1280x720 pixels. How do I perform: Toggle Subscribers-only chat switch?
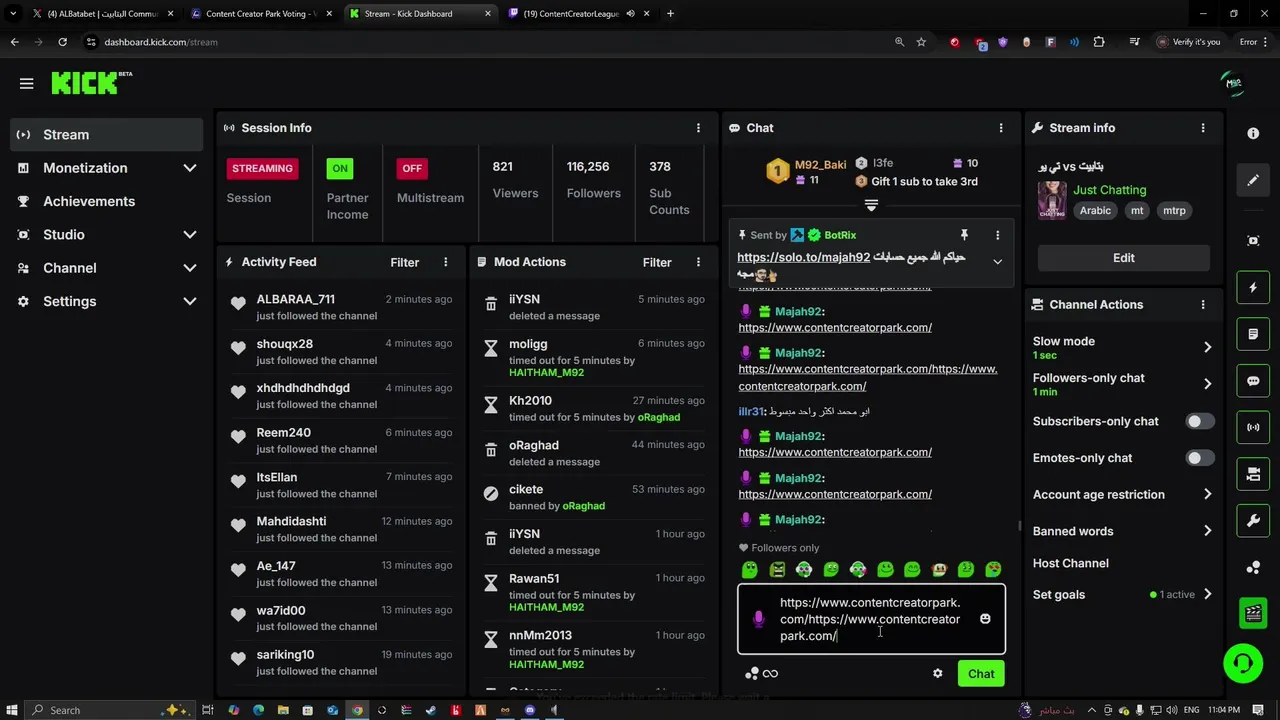(x=1200, y=421)
